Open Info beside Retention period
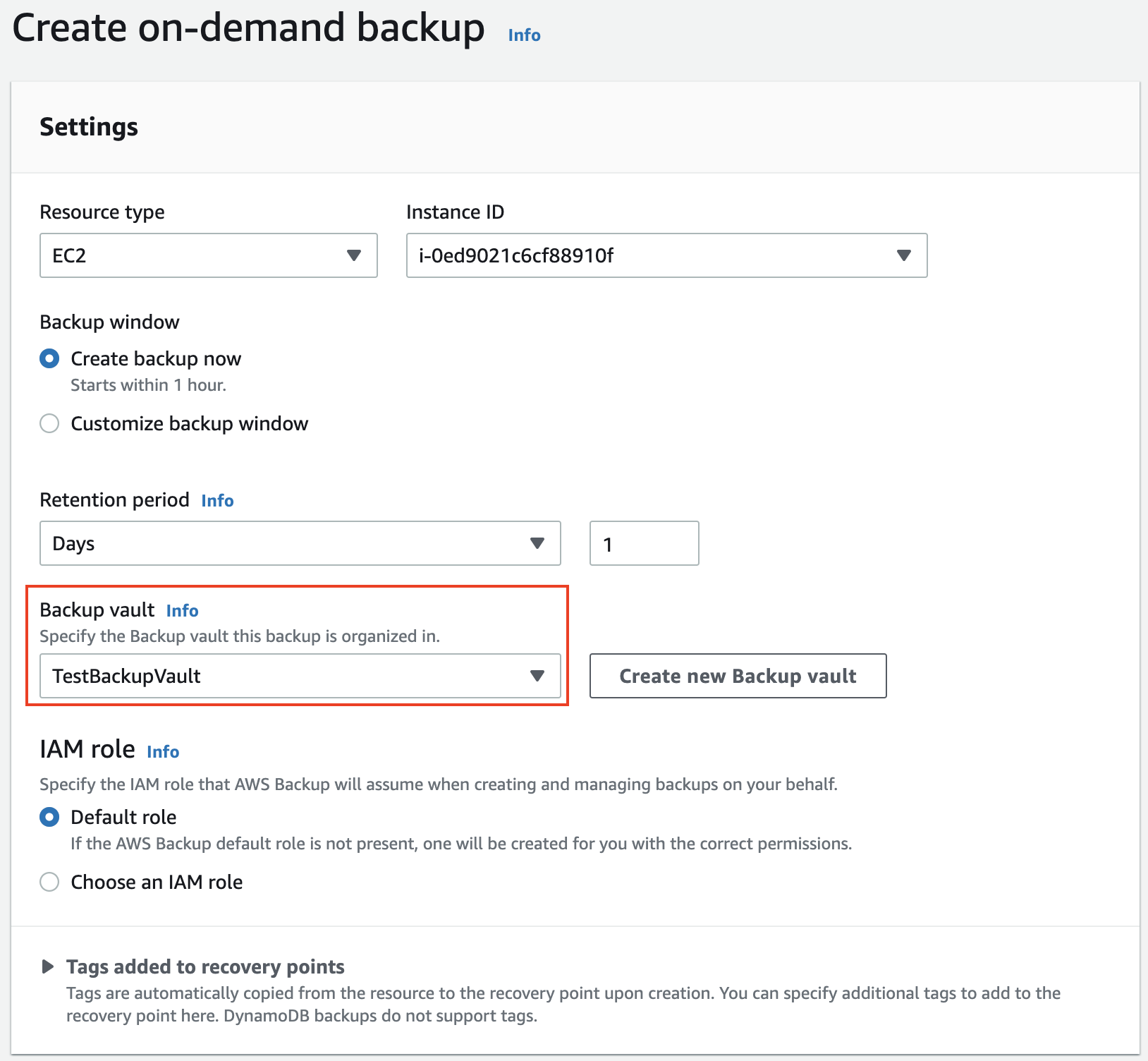This screenshot has width=1148, height=1061. [x=217, y=500]
